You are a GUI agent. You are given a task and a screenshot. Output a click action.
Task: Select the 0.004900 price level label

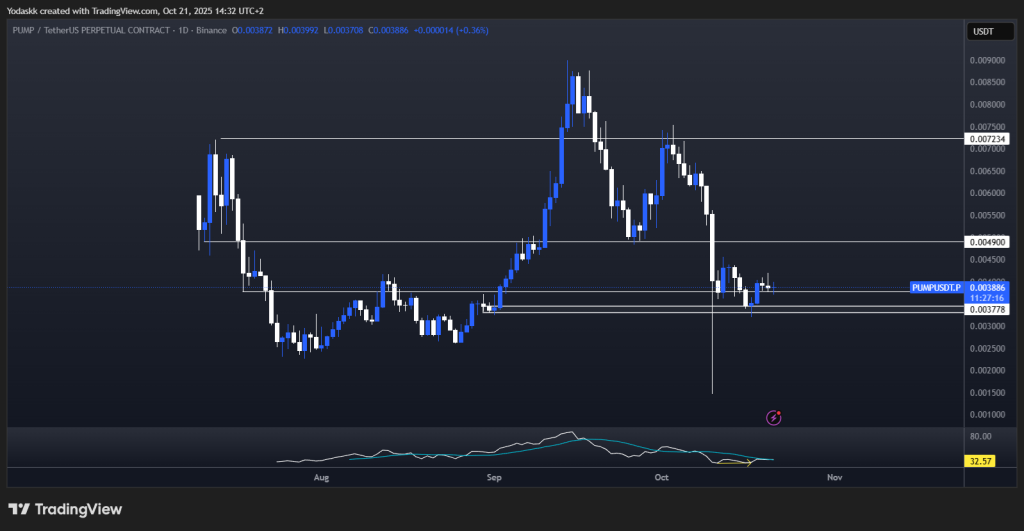pos(987,242)
